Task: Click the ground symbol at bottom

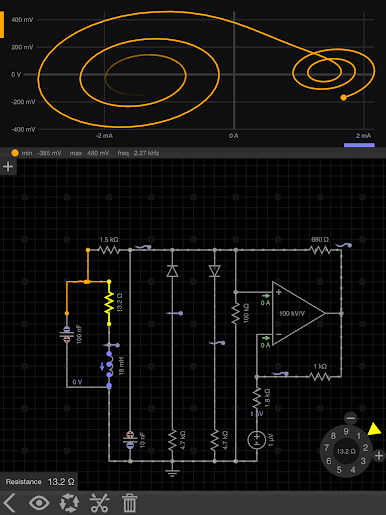Action: tap(172, 471)
